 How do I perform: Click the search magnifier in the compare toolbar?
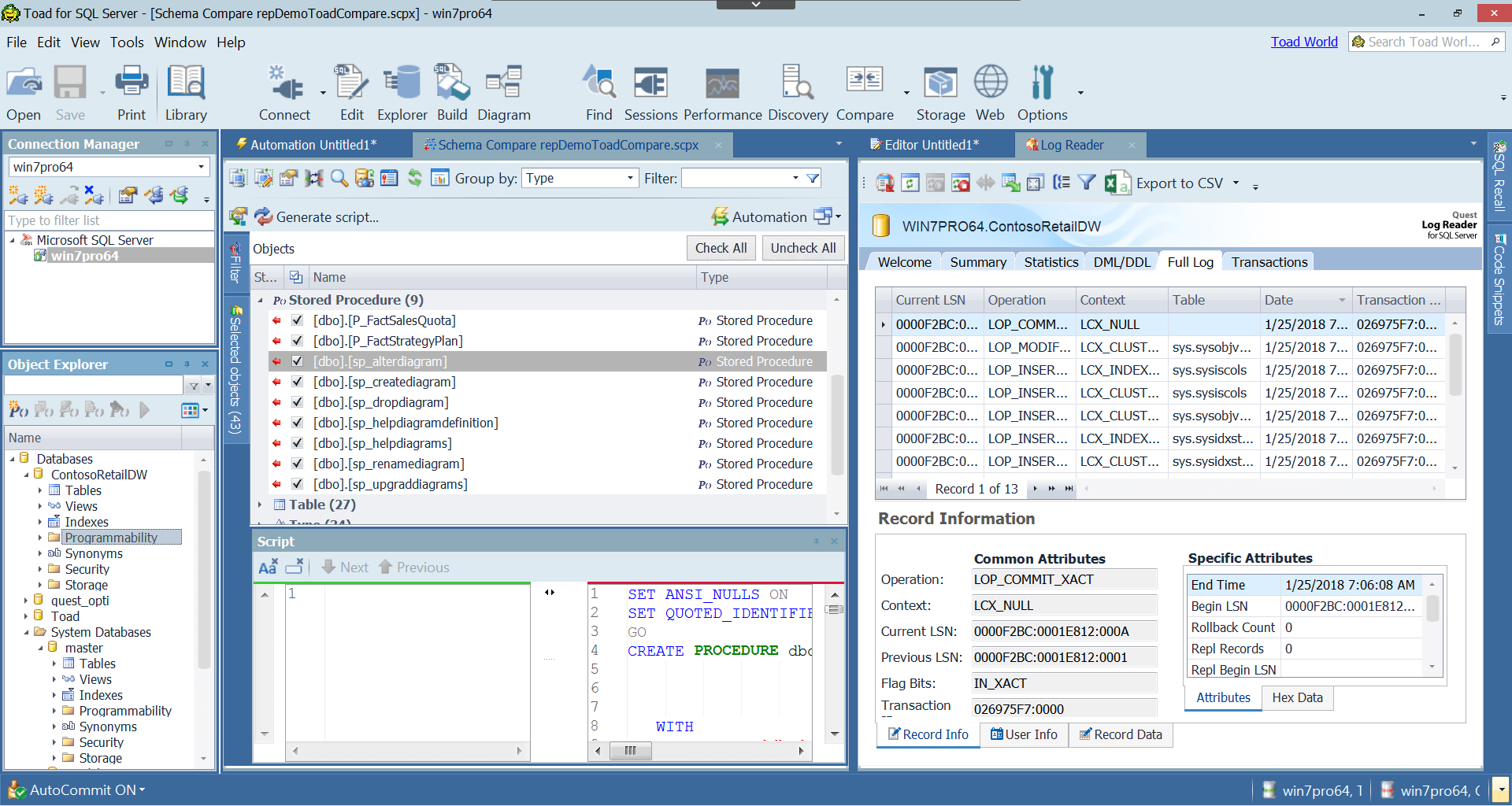tap(339, 178)
